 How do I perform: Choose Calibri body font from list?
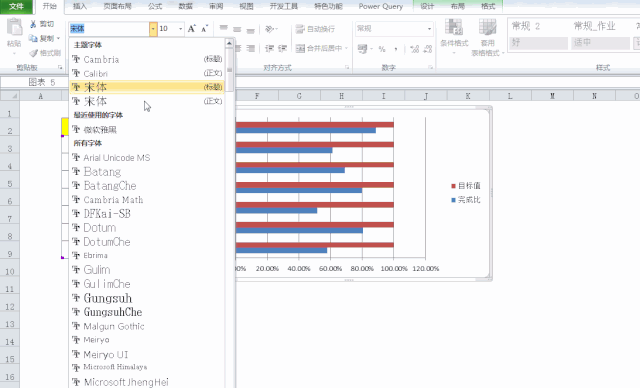pos(147,73)
